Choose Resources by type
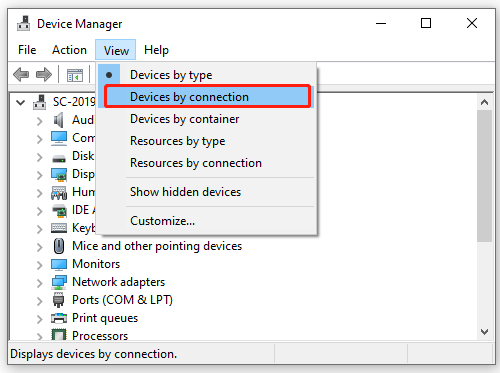Viewport: 500px width, 373px height. (207, 141)
